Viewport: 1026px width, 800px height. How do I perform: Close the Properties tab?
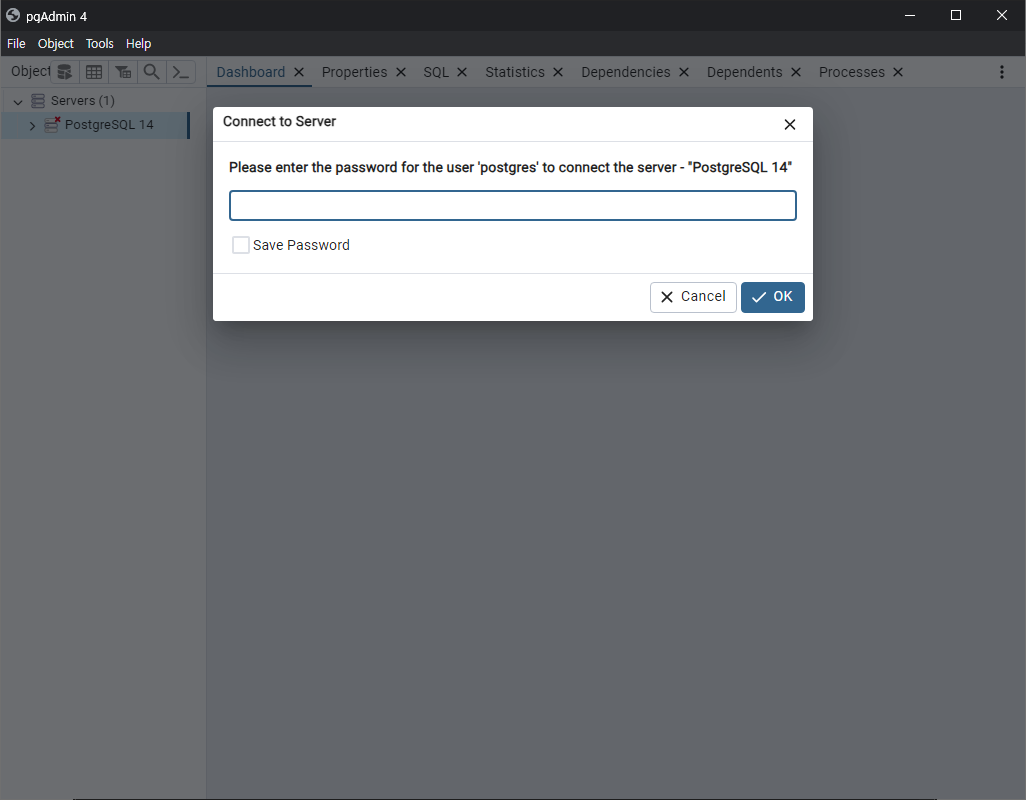pos(401,72)
